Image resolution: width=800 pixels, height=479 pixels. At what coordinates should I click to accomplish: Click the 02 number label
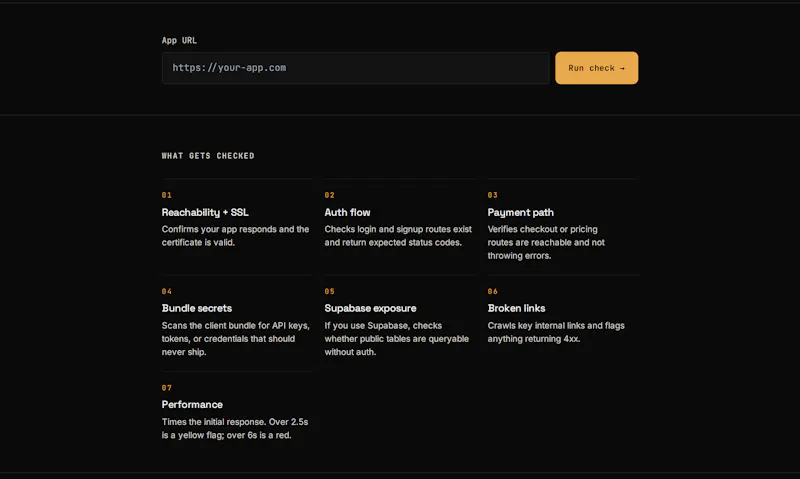[330, 195]
